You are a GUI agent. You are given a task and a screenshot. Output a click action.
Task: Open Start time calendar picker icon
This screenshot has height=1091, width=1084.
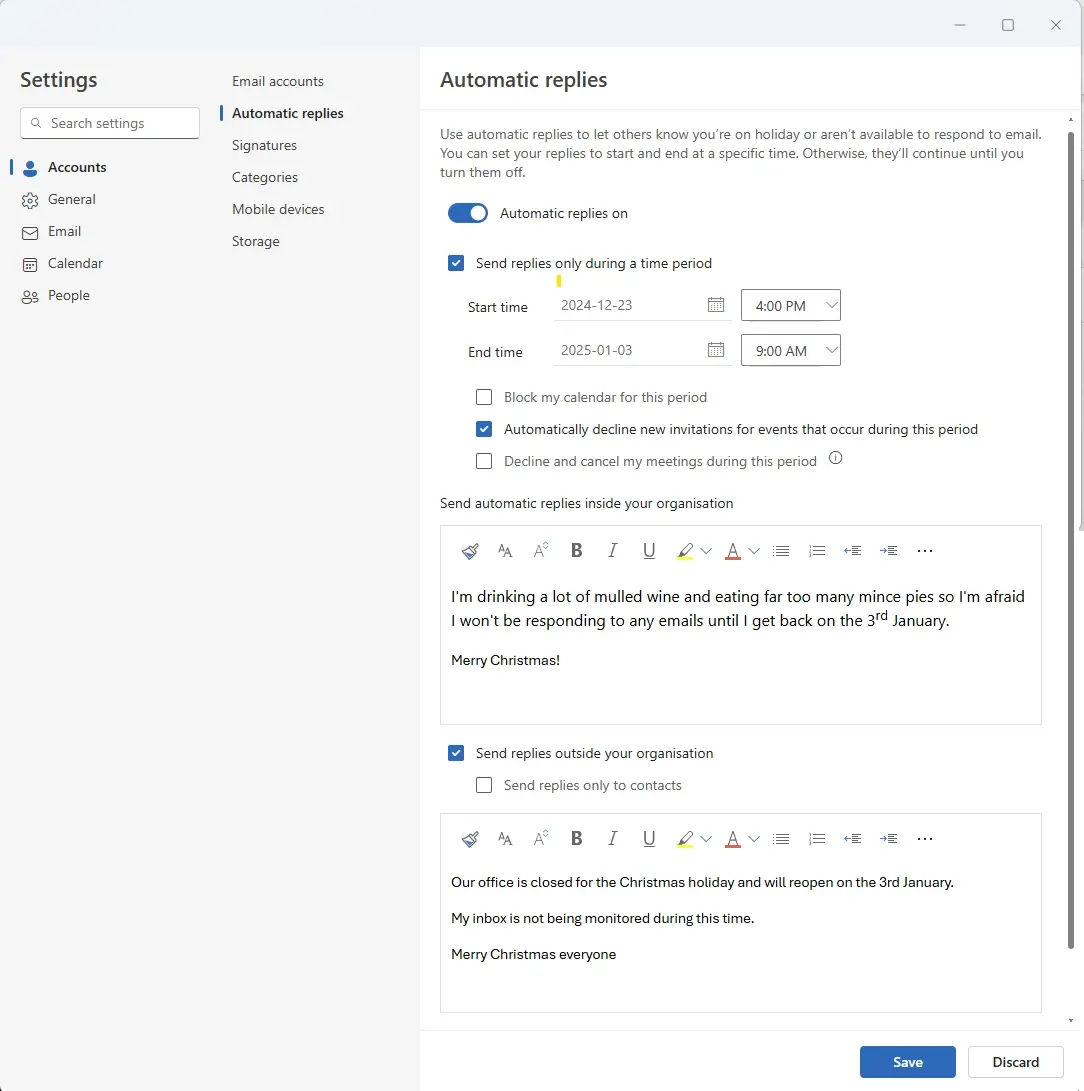click(716, 305)
